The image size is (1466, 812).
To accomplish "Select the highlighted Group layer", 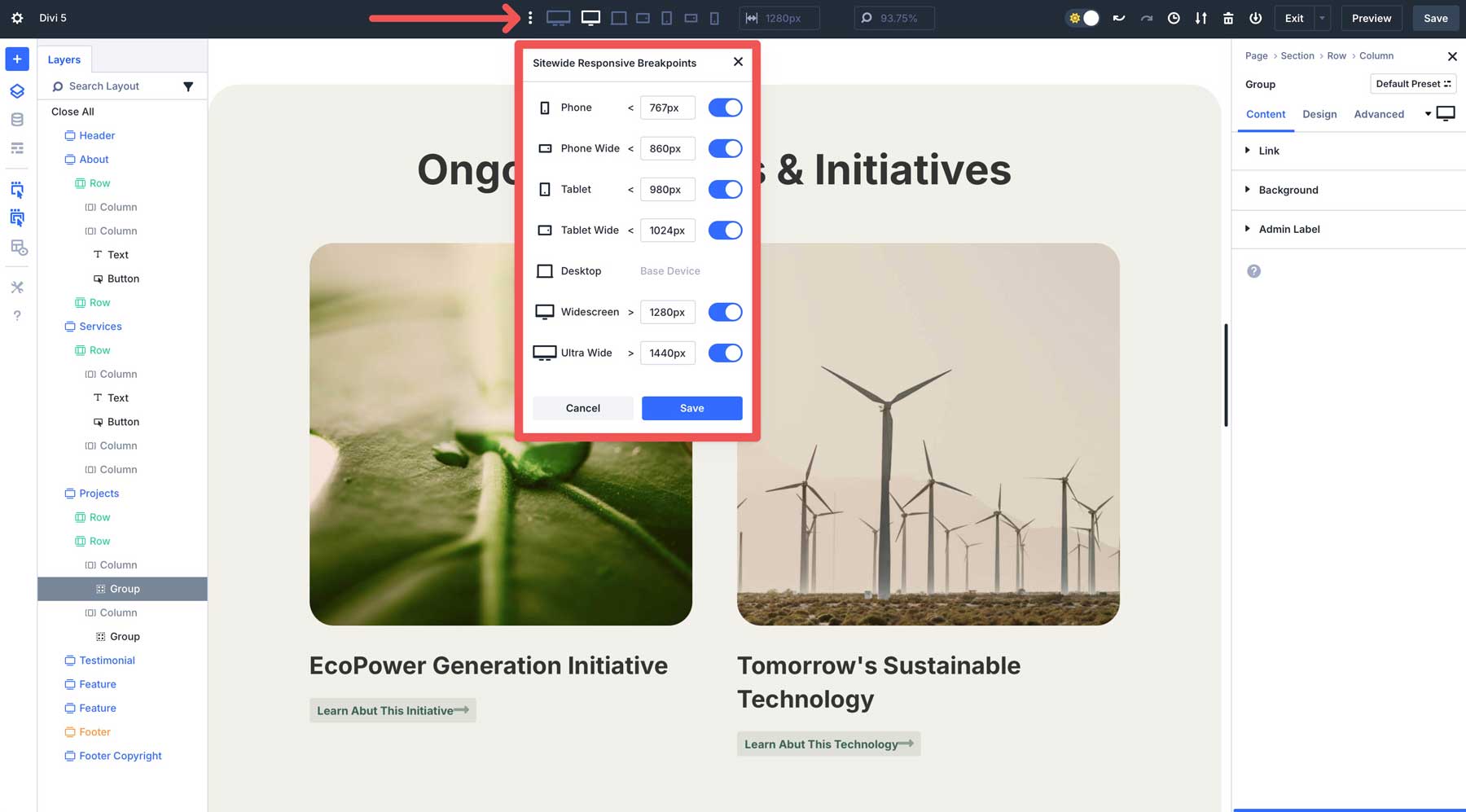I will point(122,589).
